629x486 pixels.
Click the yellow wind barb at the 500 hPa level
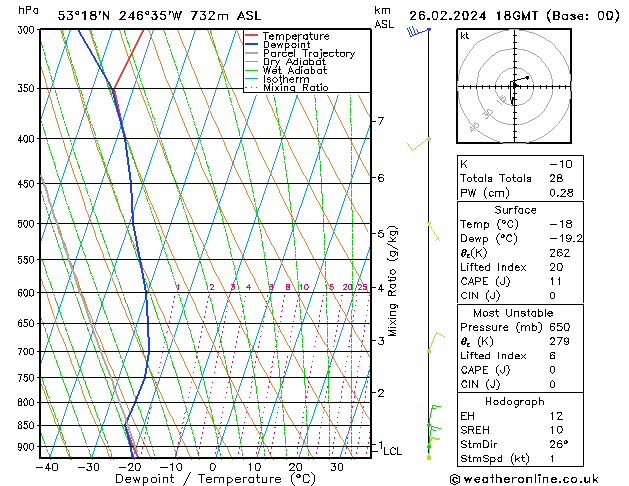pyautogui.click(x=434, y=231)
